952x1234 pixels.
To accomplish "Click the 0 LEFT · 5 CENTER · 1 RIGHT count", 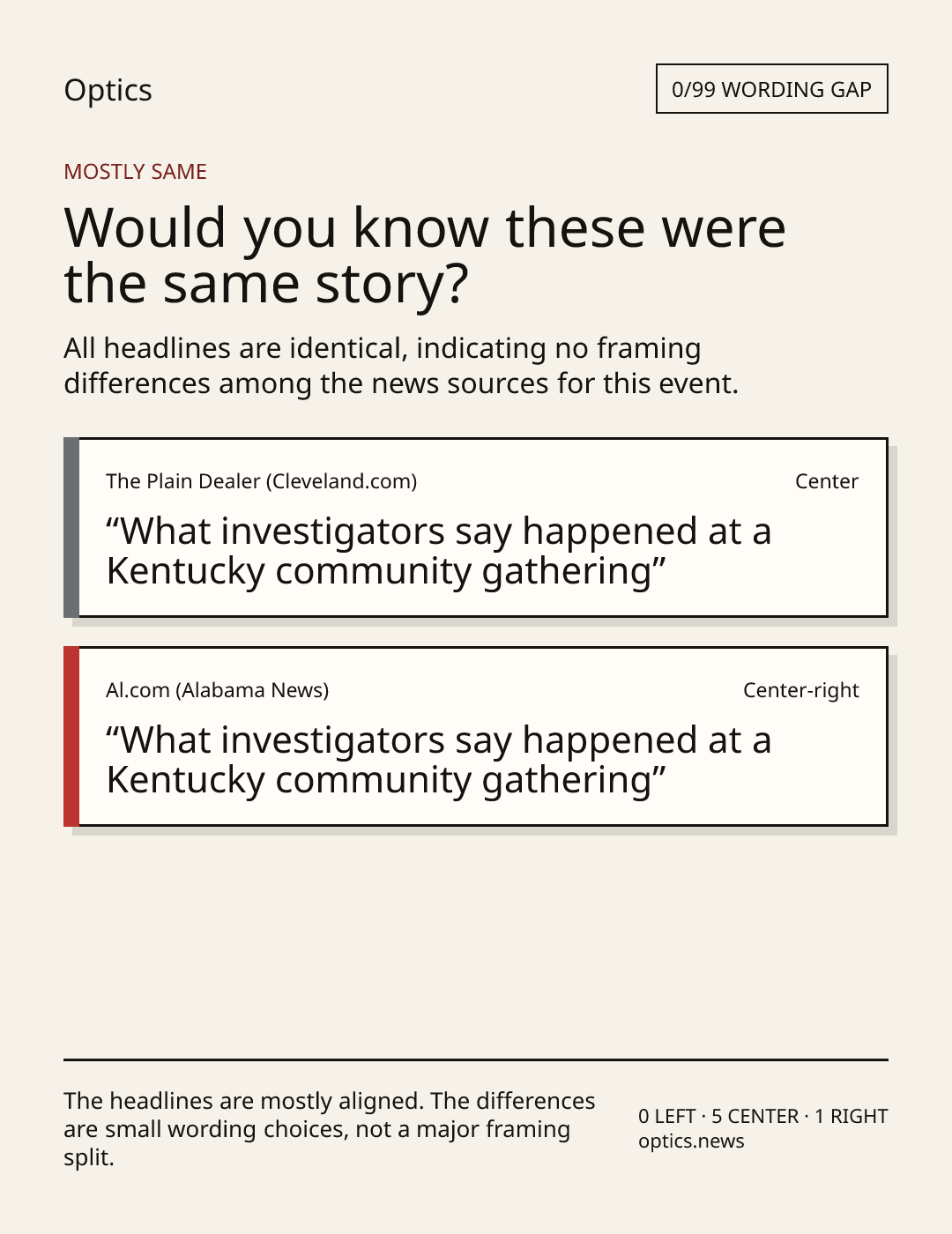I will 762,1116.
